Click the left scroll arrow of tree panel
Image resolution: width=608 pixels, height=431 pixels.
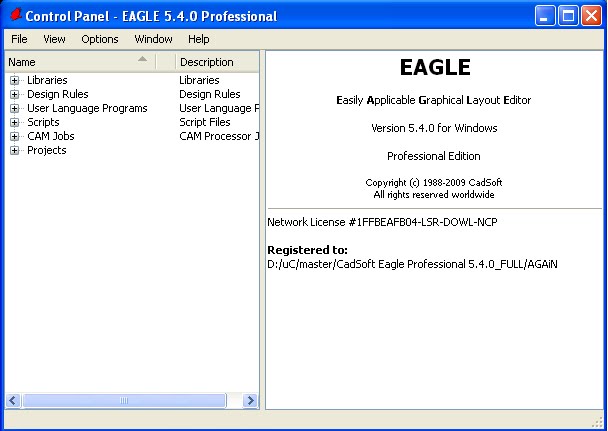pos(13,400)
